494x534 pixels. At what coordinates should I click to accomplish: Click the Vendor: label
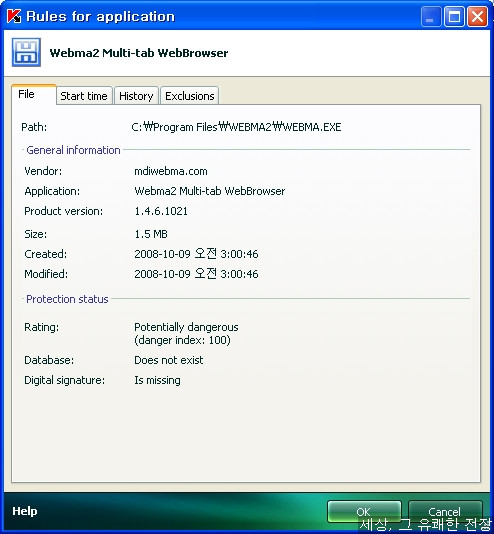tap(43, 171)
